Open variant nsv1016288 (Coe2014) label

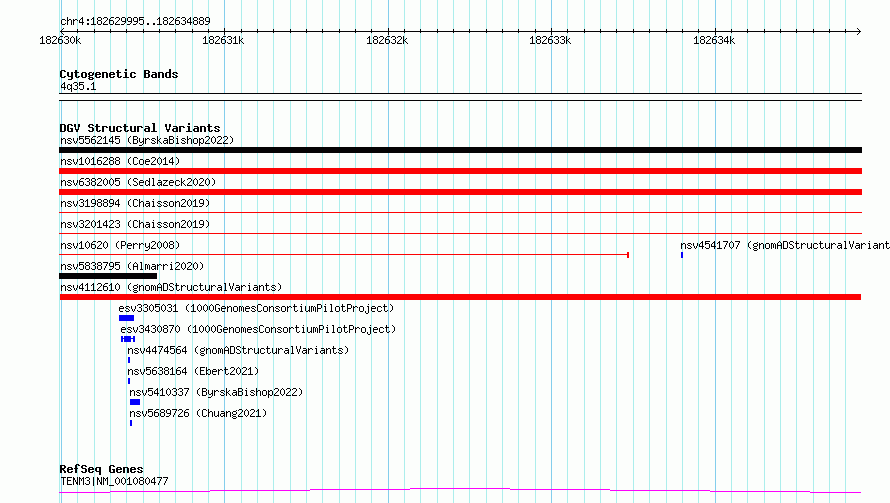(x=120, y=161)
